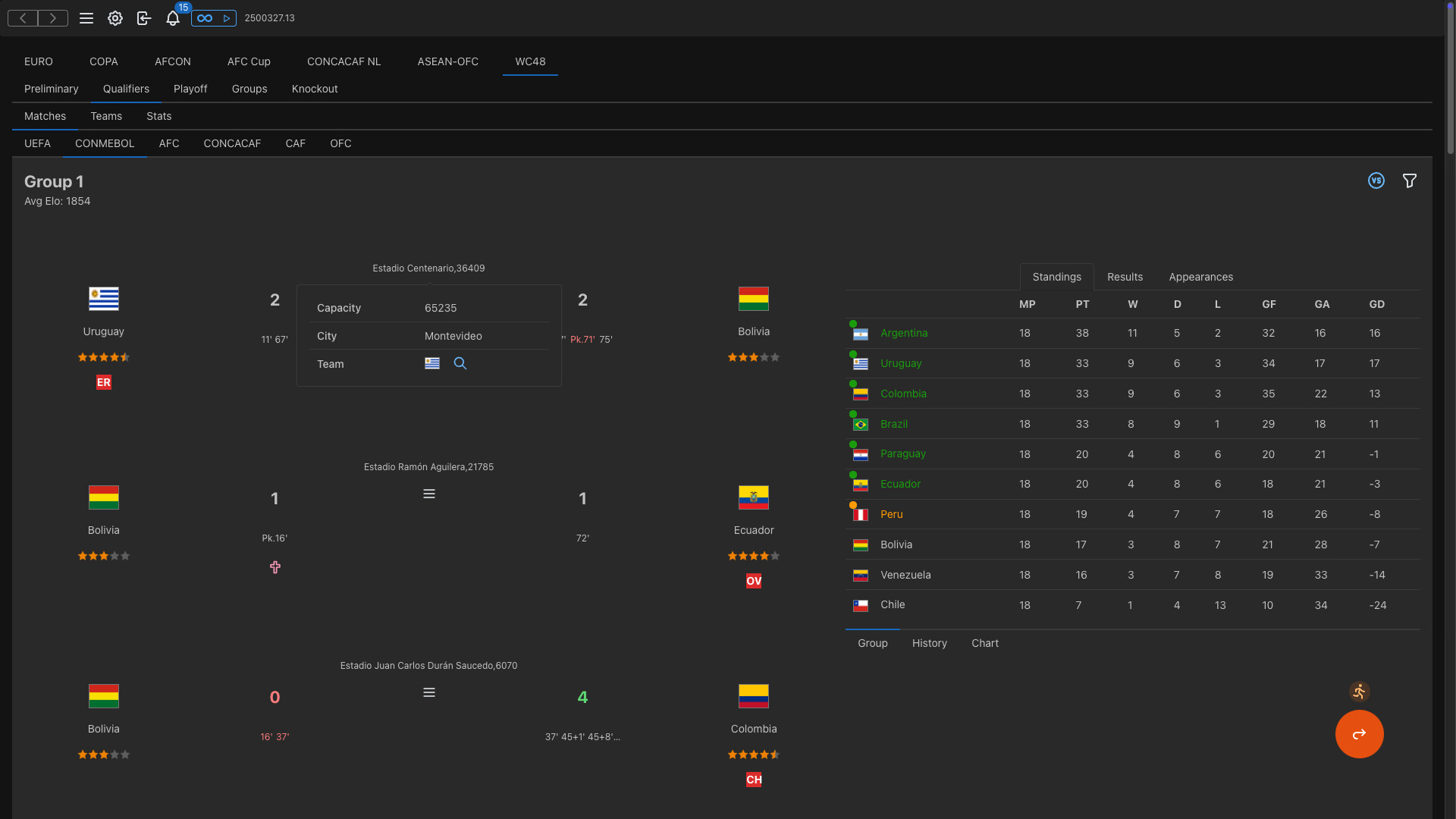Viewport: 1456px width, 819px height.
Task: Open the History section under the standings
Action: [929, 643]
